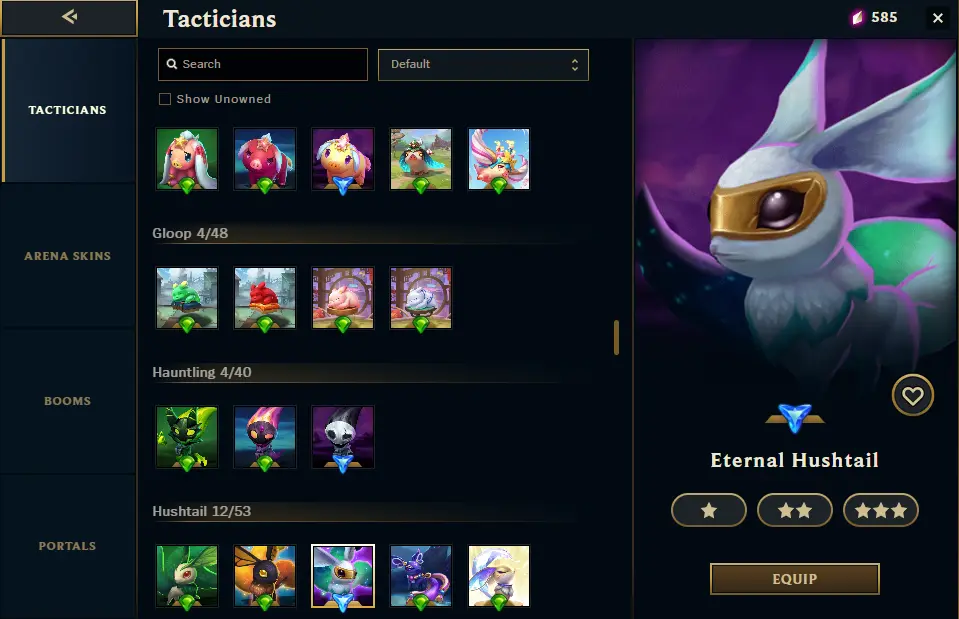Select the green frog Gloop tactician

coord(187,298)
